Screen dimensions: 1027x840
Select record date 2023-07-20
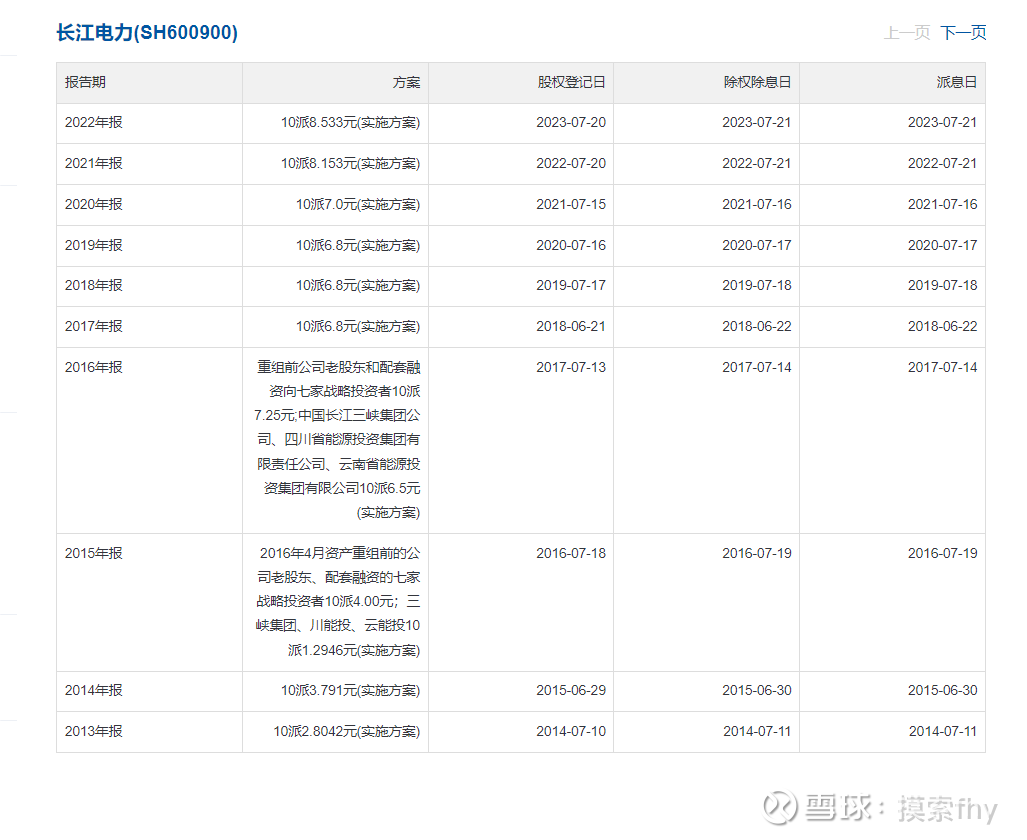point(571,123)
